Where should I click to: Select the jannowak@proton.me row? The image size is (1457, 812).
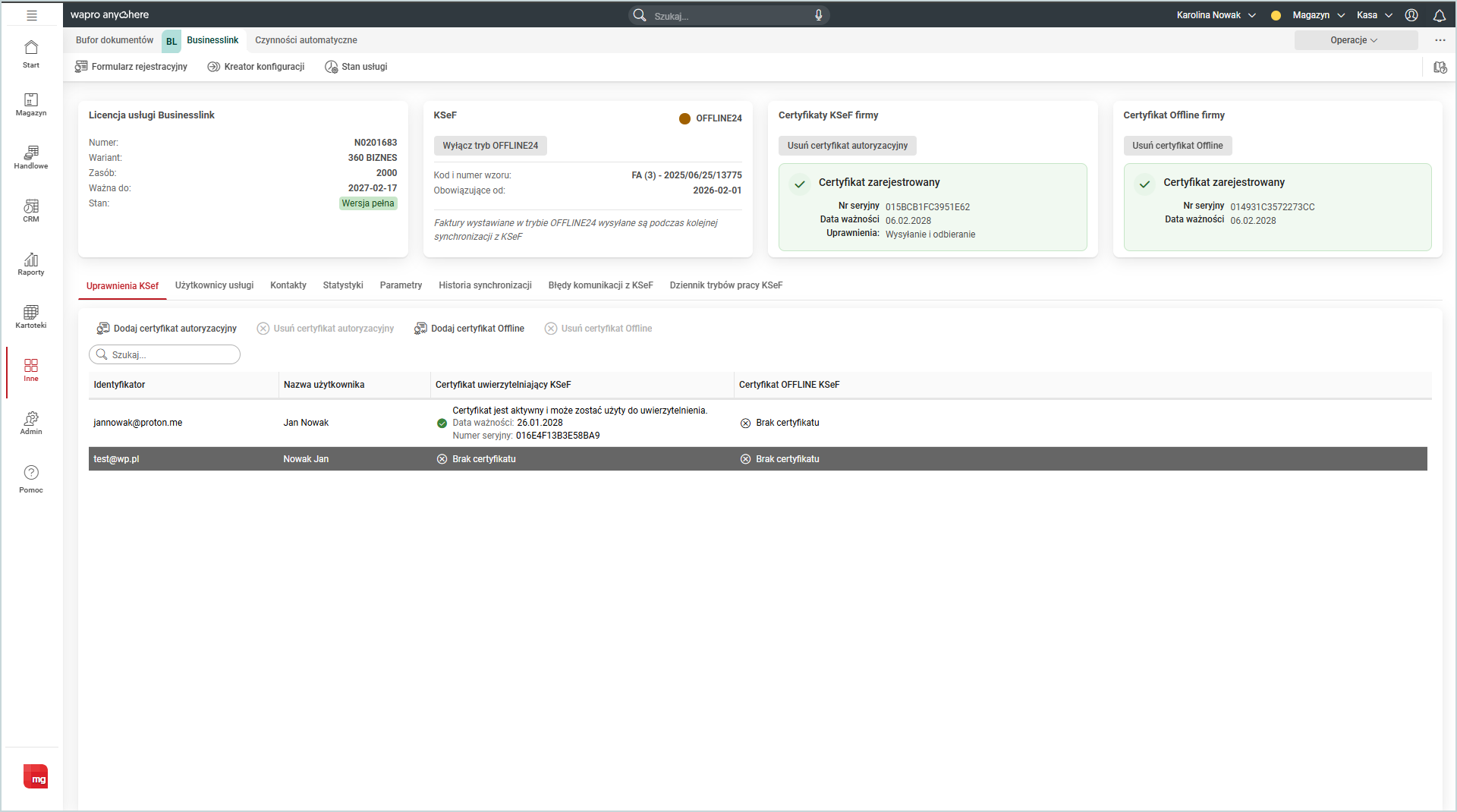coord(758,423)
